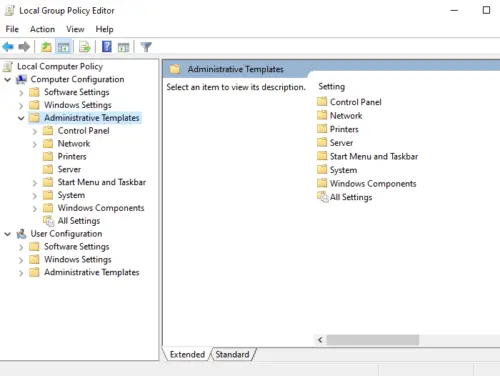Click All Settings icon in right pane
This screenshot has width=500, height=376.
323,197
